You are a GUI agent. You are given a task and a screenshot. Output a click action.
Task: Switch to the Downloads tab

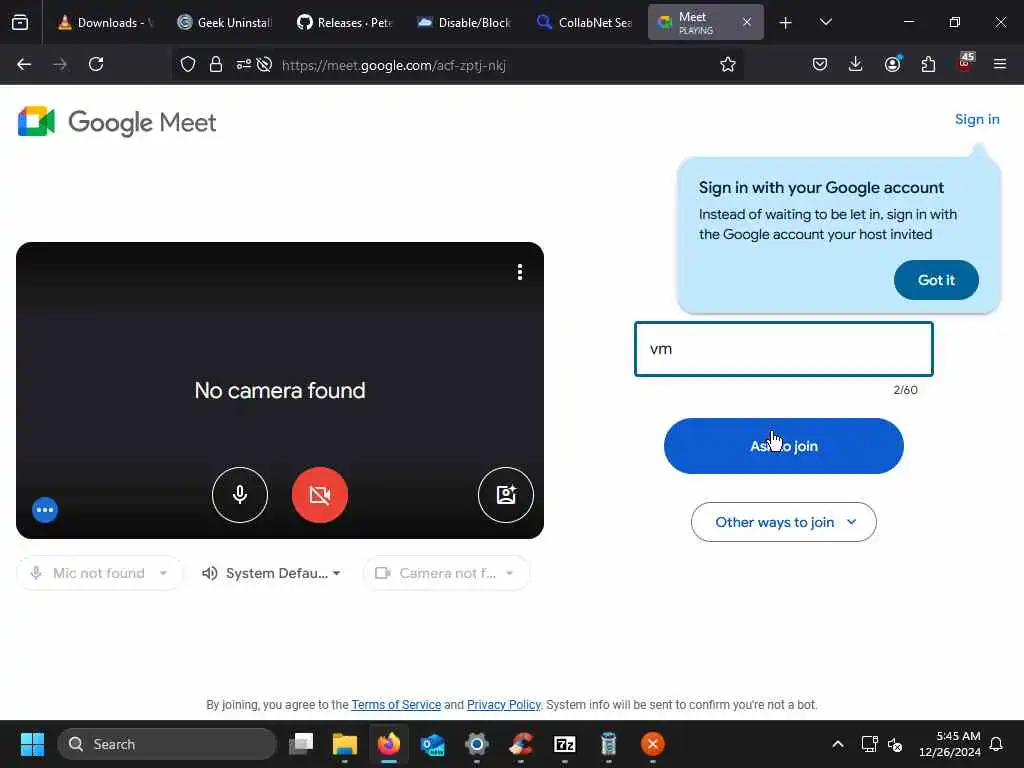[104, 22]
